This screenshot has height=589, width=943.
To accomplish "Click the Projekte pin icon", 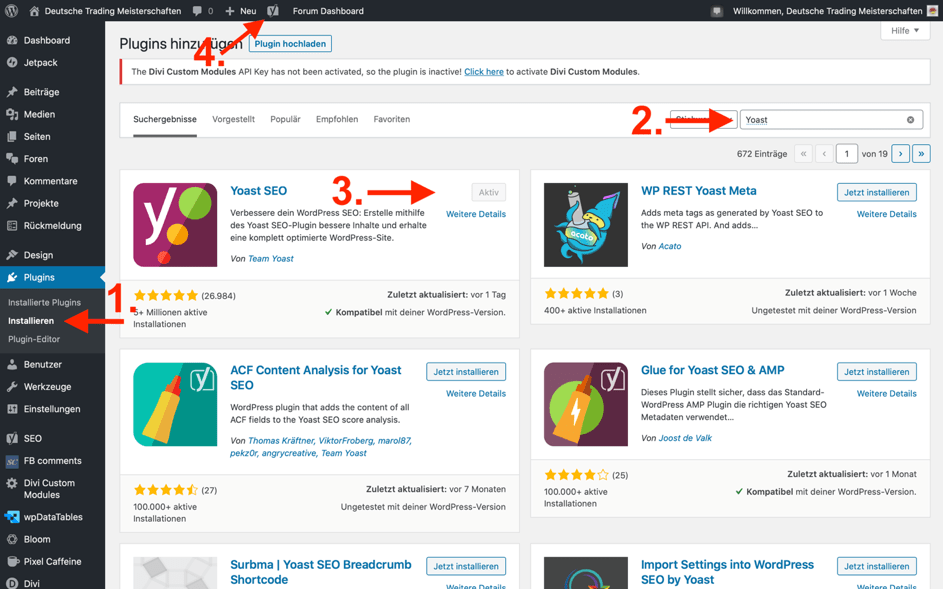I will [x=12, y=203].
